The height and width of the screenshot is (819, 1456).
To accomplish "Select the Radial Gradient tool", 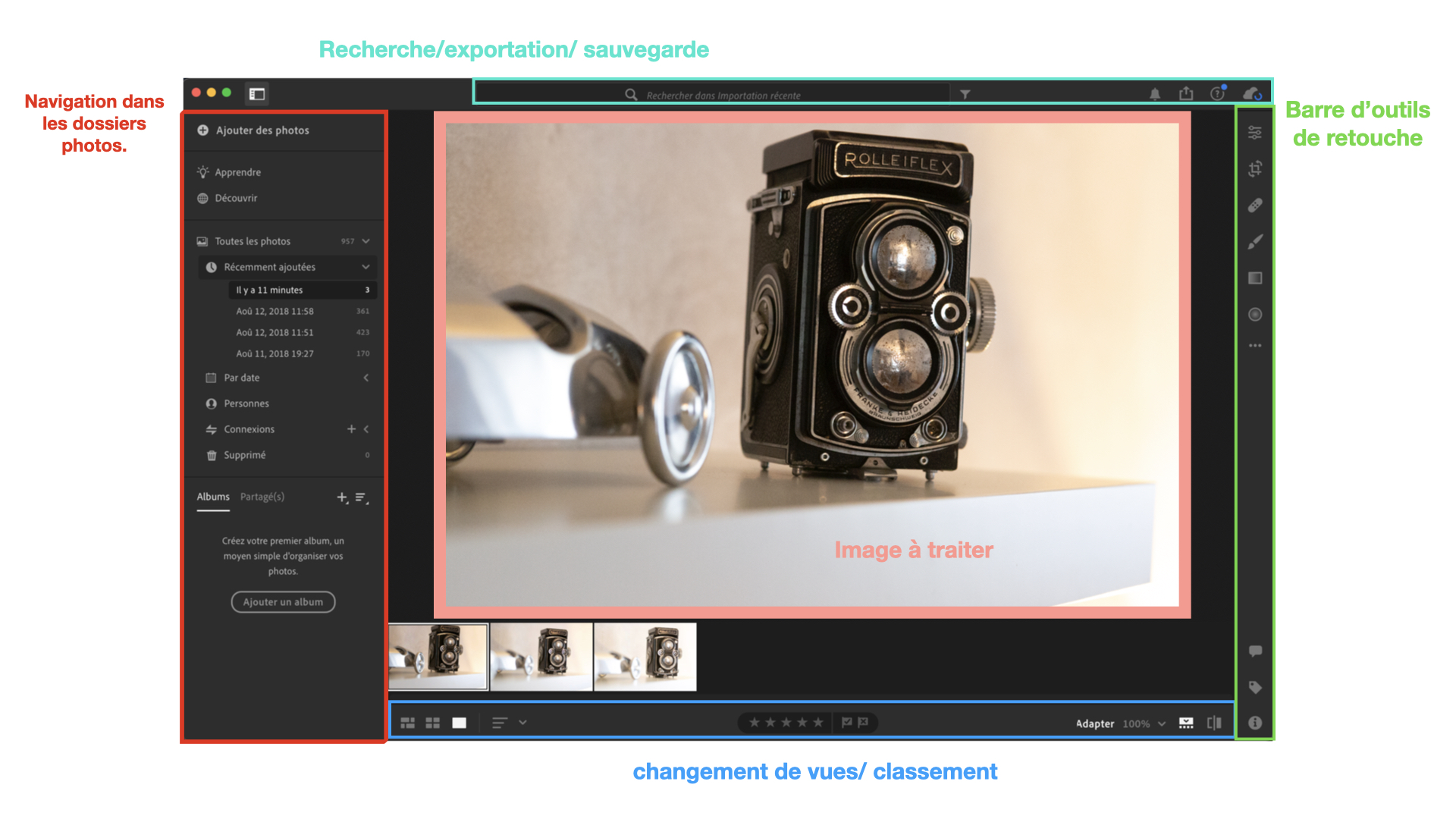I will pyautogui.click(x=1255, y=315).
